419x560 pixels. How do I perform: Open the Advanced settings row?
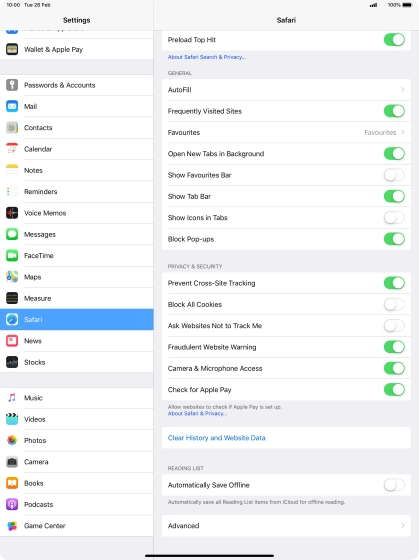[286, 526]
